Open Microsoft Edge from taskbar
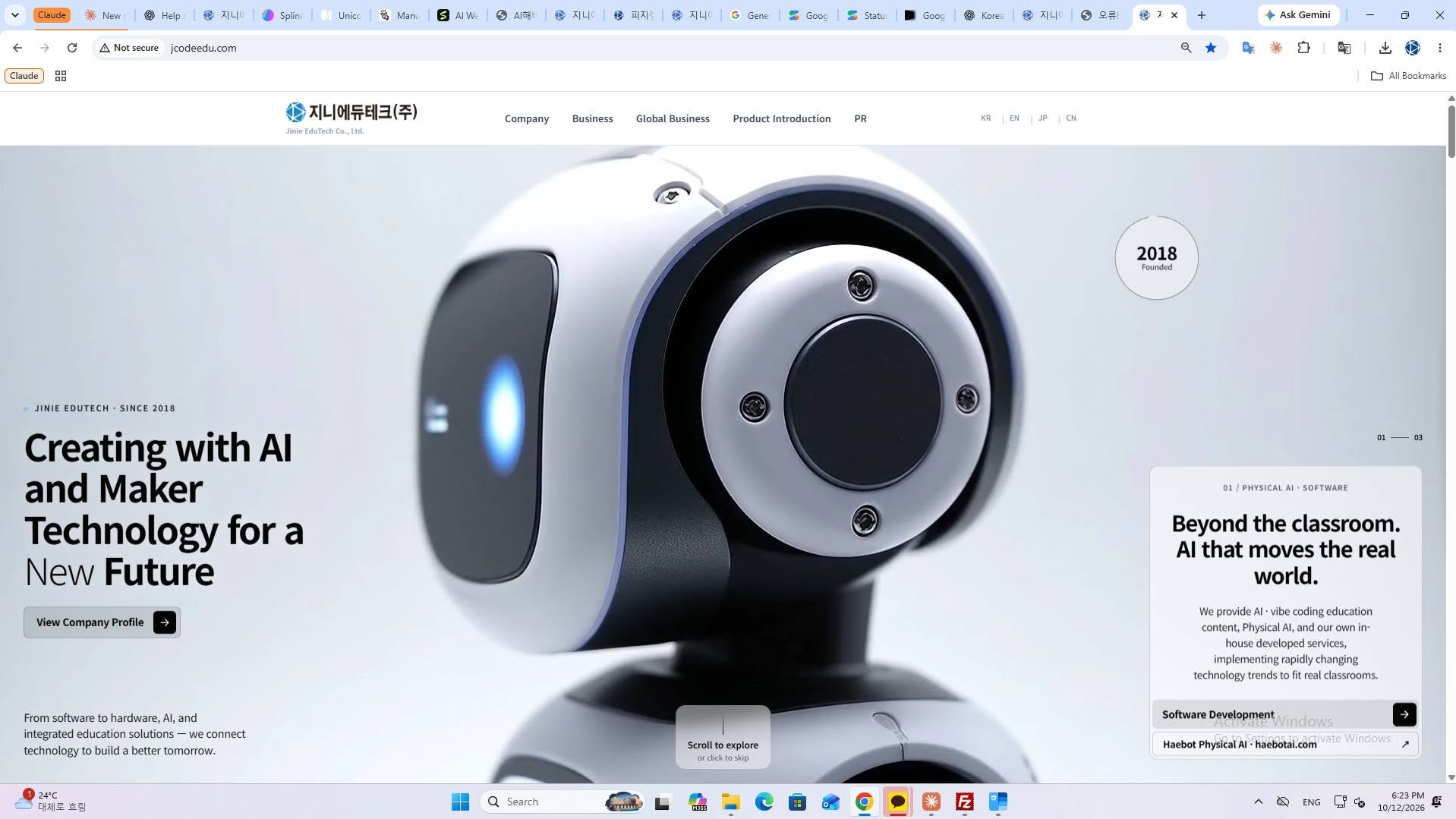1456x819 pixels. (764, 802)
